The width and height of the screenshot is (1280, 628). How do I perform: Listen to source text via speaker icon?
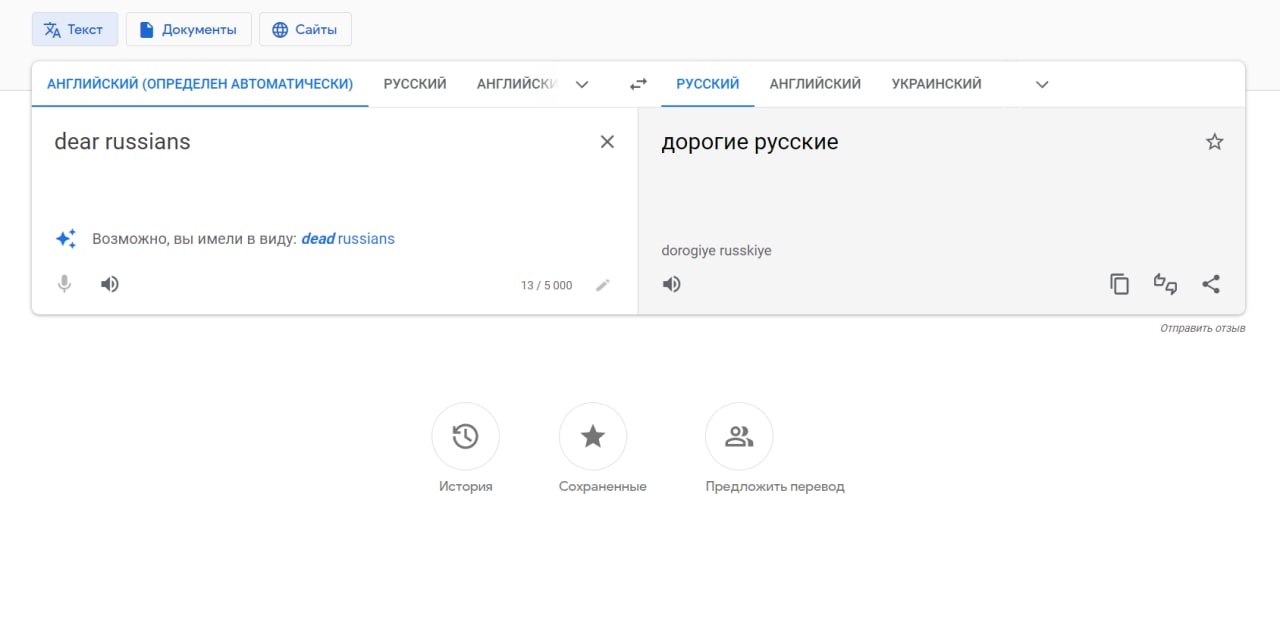pos(110,284)
